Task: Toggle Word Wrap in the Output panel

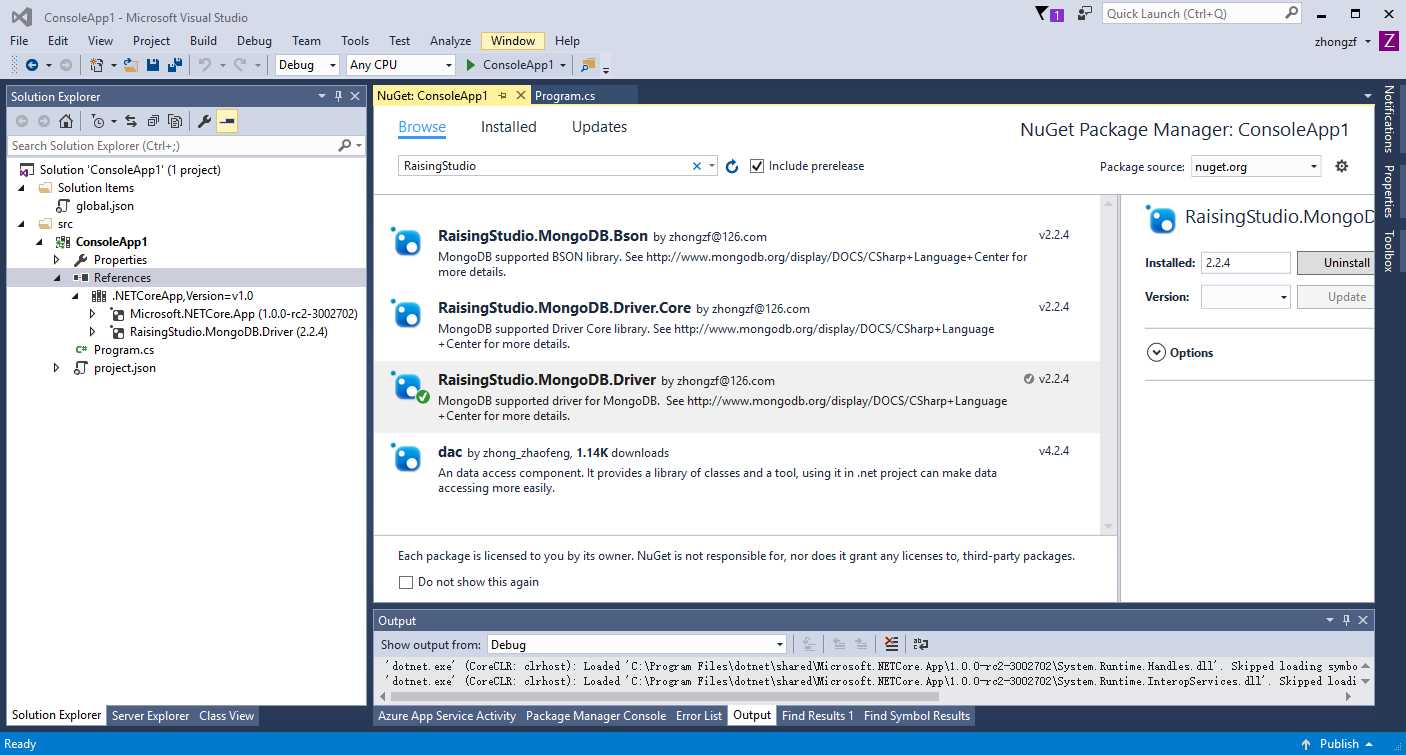Action: pos(920,645)
